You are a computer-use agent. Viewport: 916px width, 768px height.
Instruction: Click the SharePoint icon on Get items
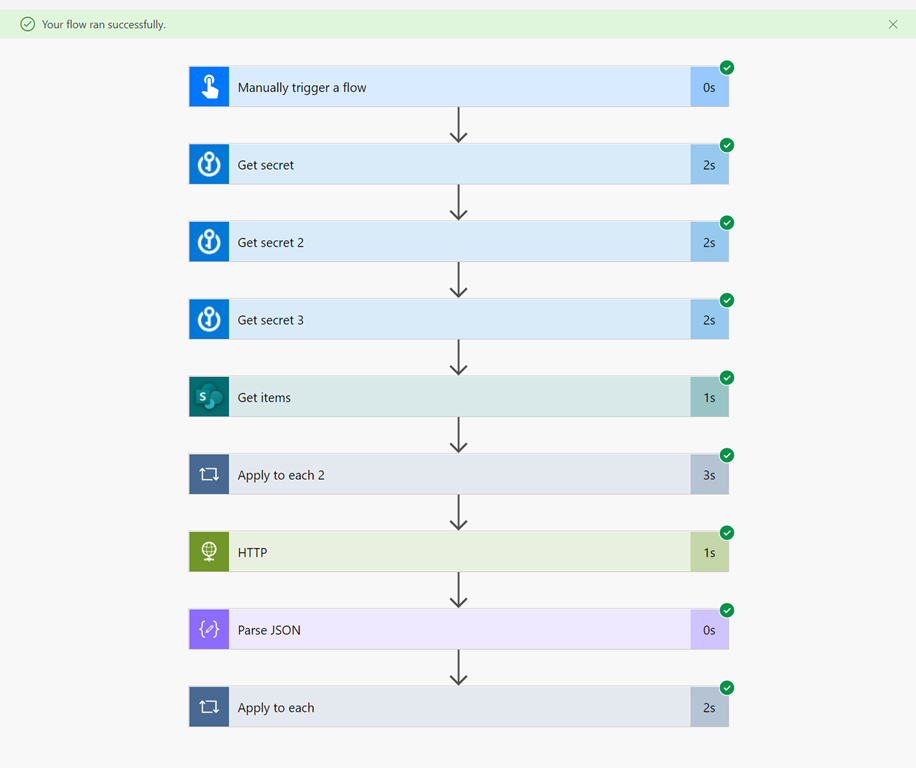pyautogui.click(x=209, y=397)
